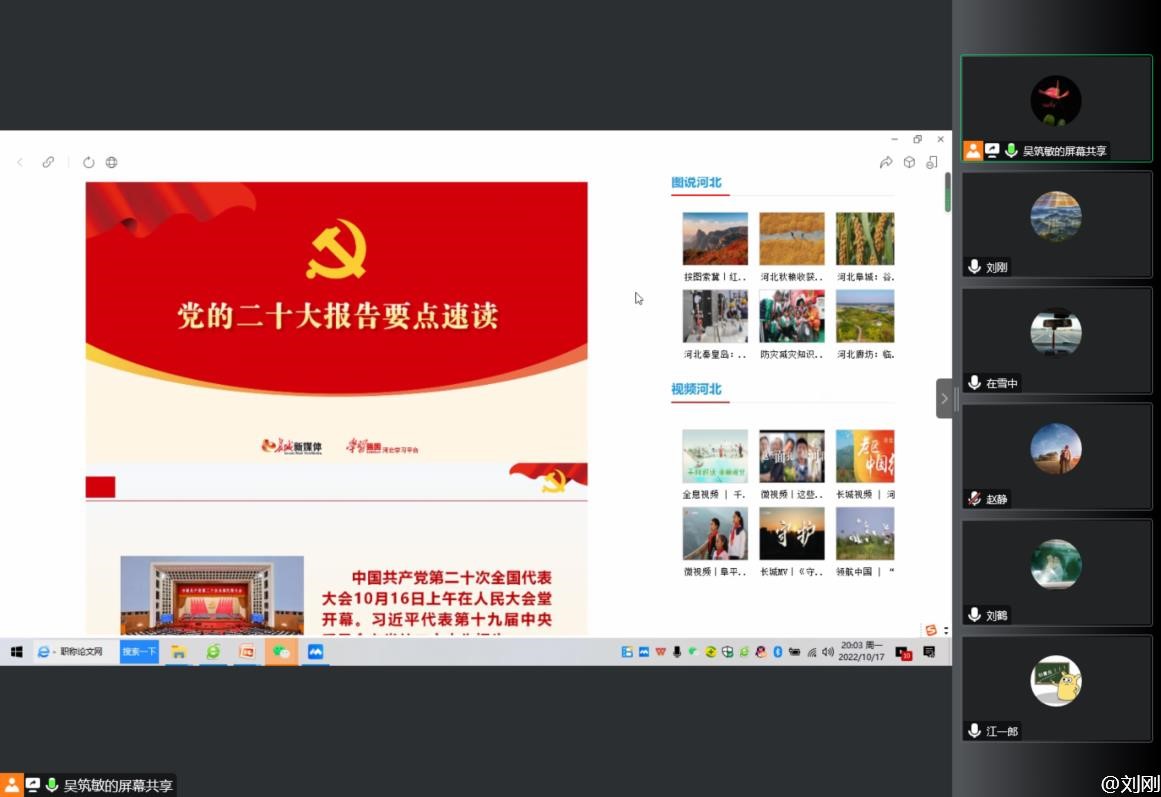Toggle microphone icon on 赵静's tile
Image resolution: width=1161 pixels, height=797 pixels.
(x=974, y=499)
